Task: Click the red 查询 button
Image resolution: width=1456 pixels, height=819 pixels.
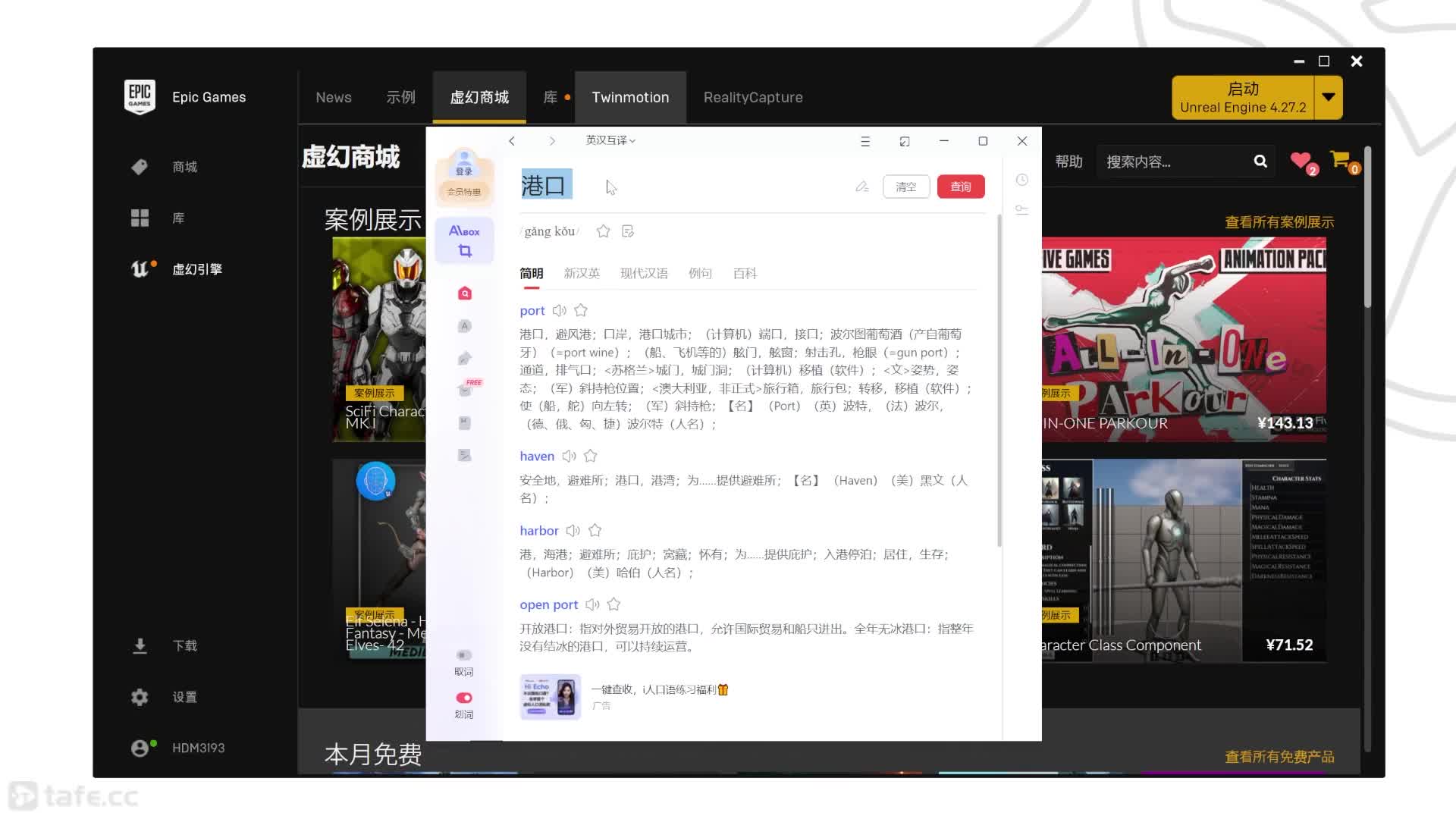Action: [961, 187]
